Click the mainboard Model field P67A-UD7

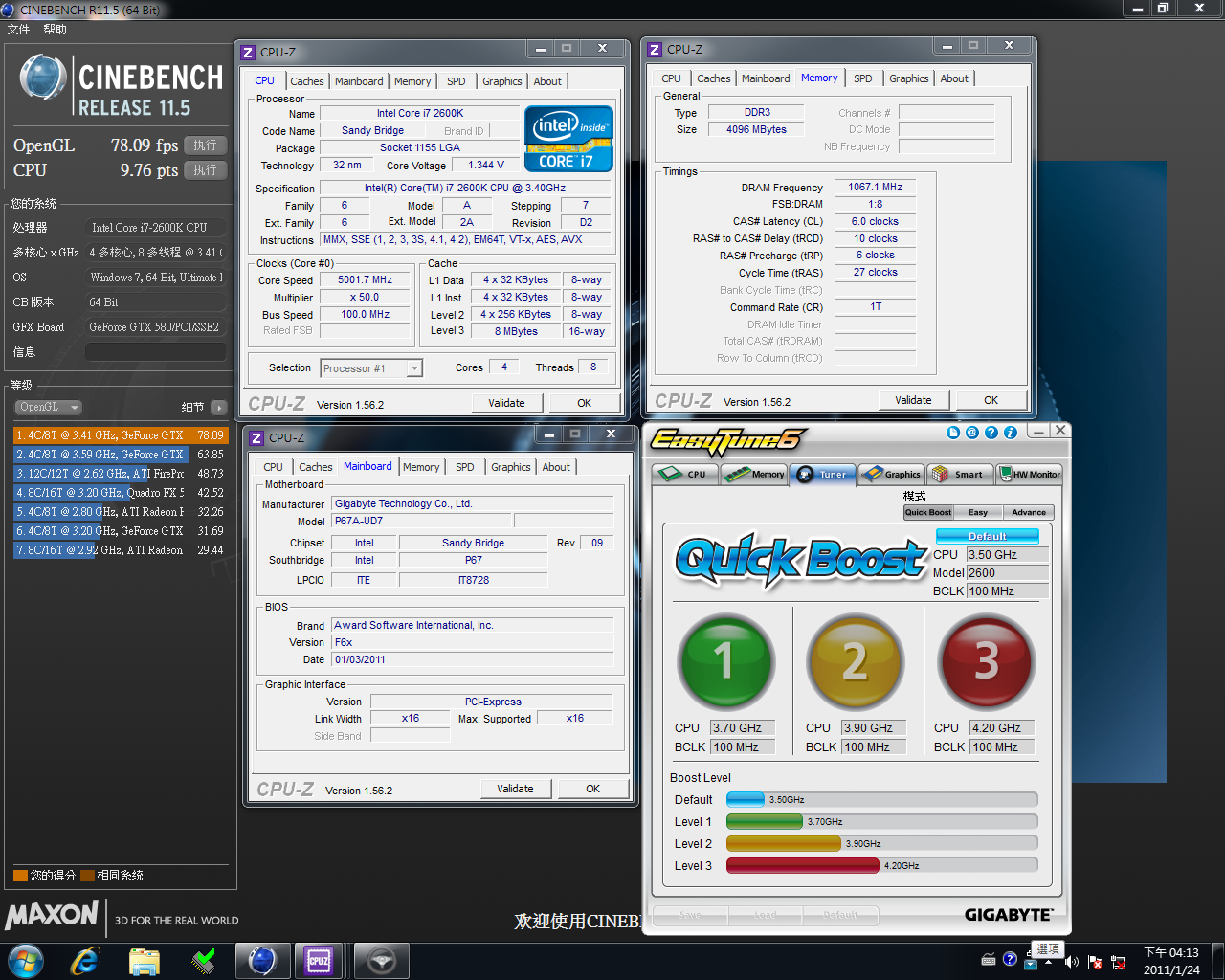[x=421, y=522]
